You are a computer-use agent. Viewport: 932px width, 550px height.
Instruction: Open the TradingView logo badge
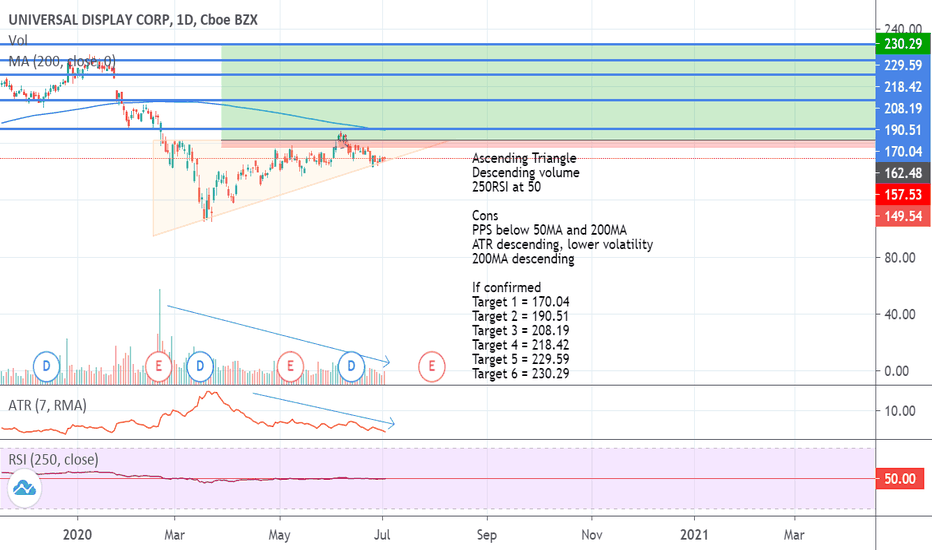[24, 488]
